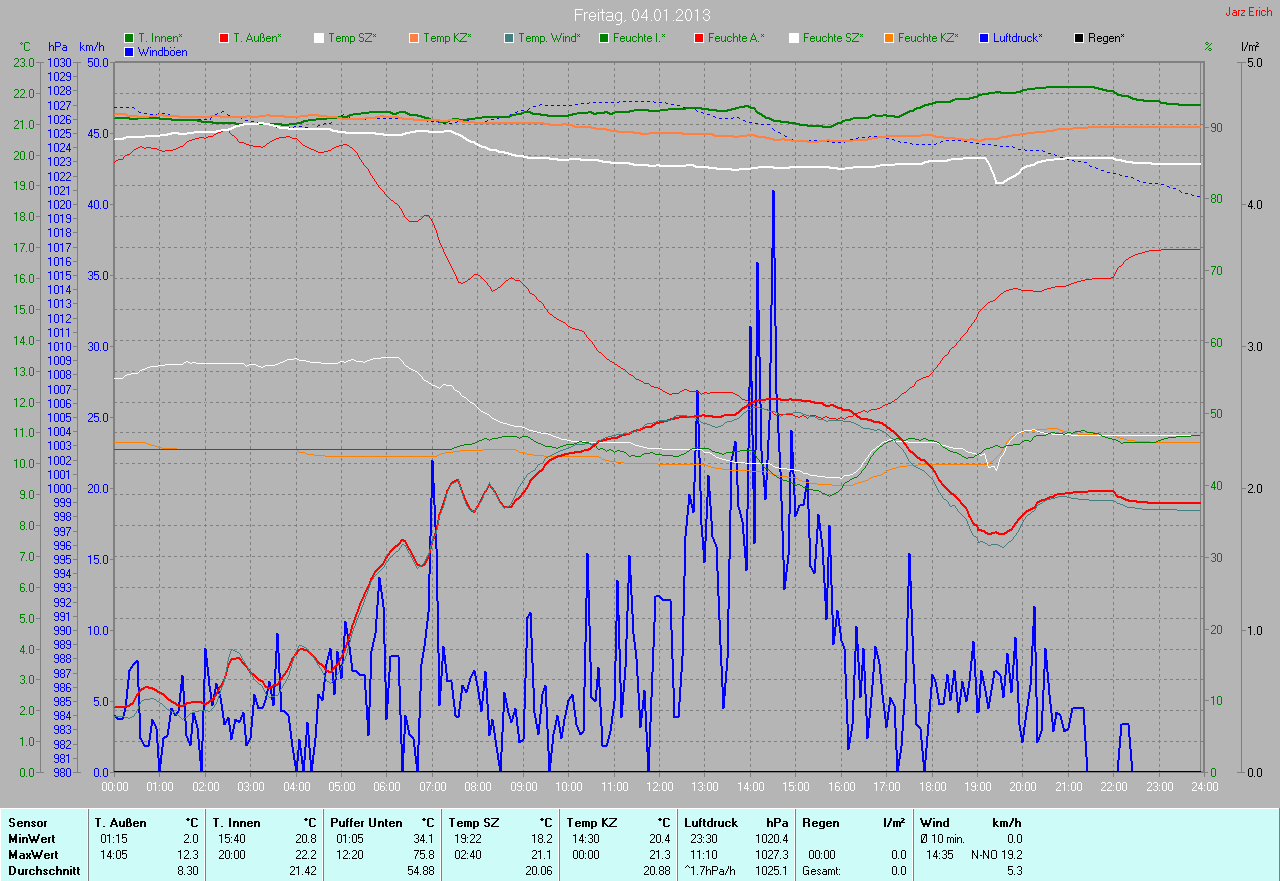Click the 12:00 tick on the time axis
This screenshot has height=881, width=1280.
(659, 787)
